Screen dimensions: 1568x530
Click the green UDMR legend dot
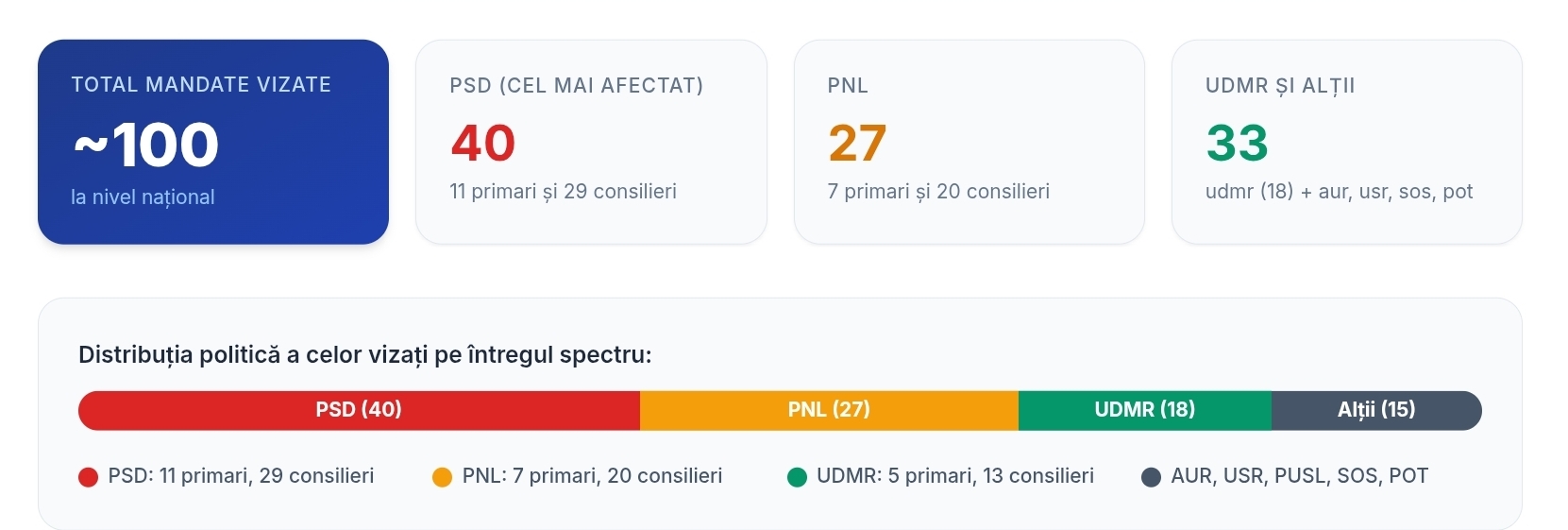(x=797, y=477)
